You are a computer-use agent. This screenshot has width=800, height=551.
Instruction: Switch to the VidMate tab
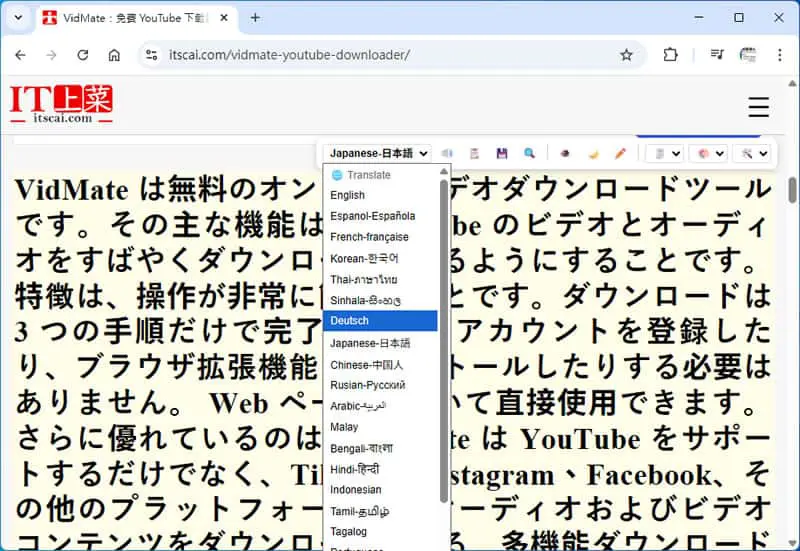(x=135, y=18)
